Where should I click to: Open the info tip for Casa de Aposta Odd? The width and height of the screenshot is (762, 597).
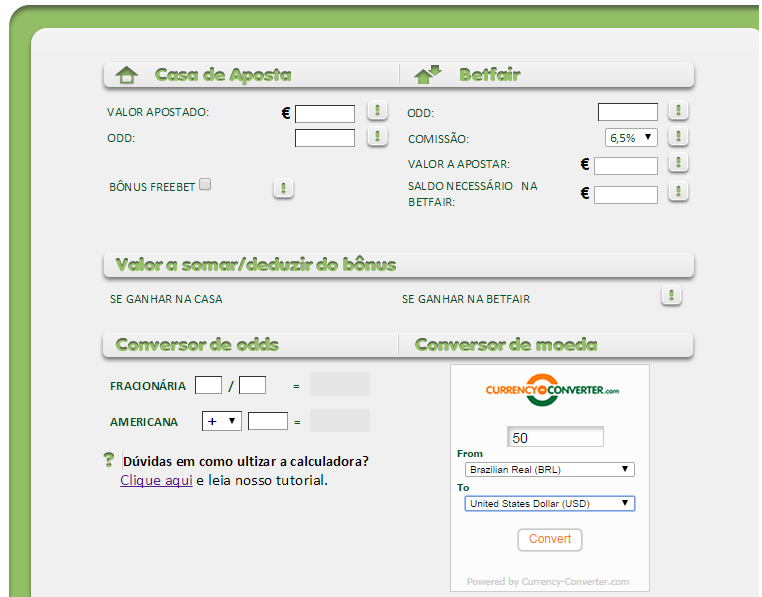point(377,137)
